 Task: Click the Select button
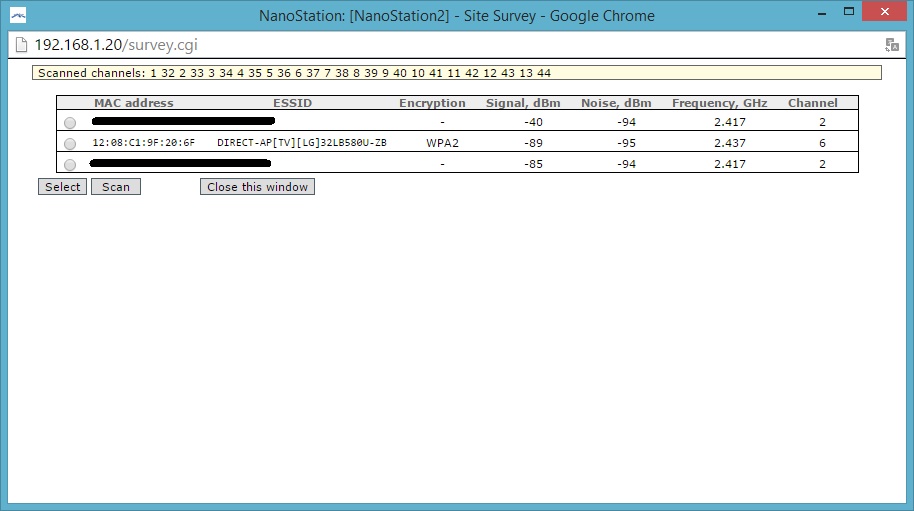click(x=62, y=187)
